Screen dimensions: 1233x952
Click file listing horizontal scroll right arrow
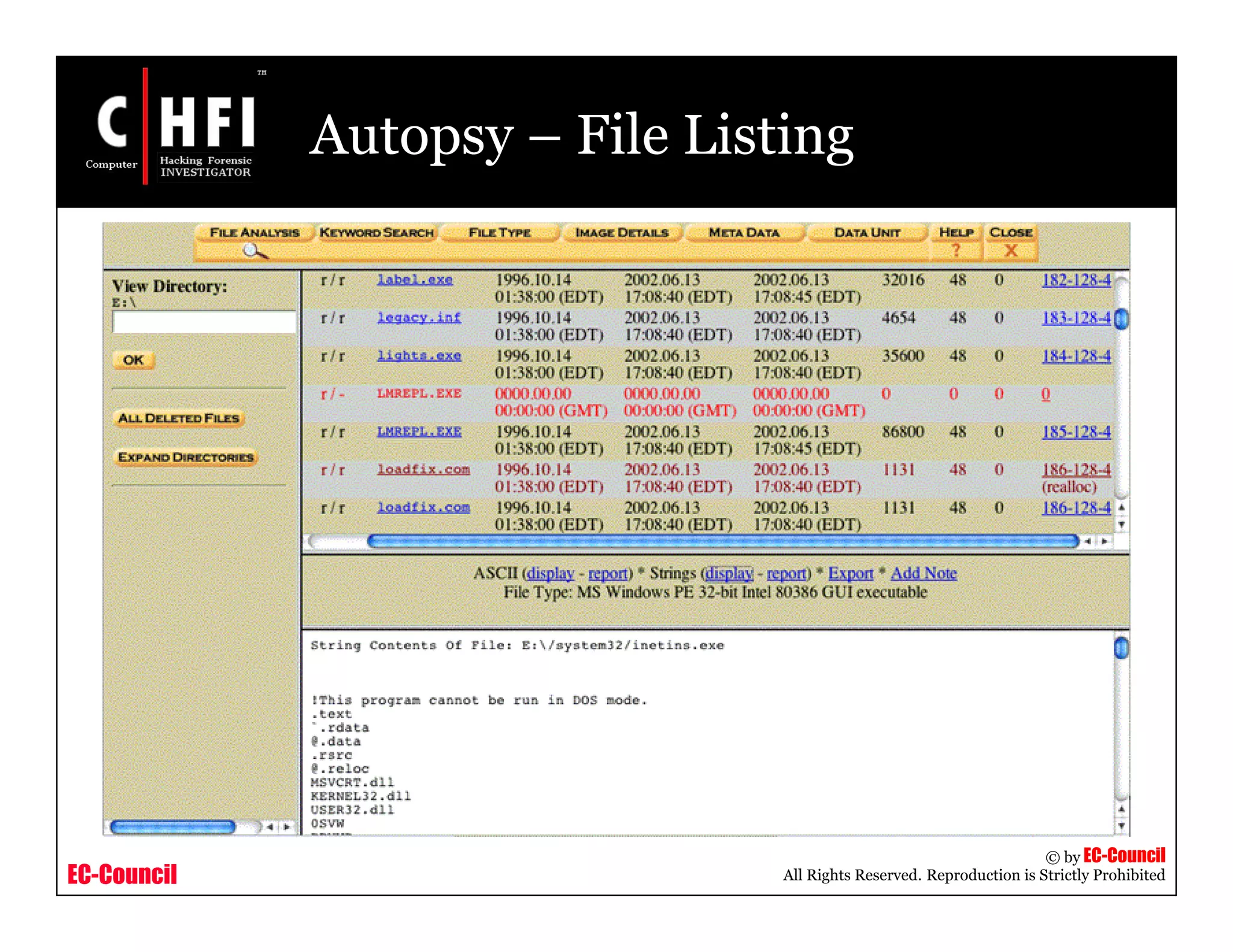click(1104, 541)
